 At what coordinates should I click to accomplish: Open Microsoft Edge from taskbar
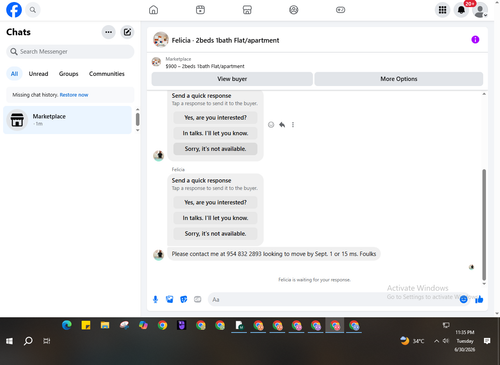pos(67,325)
